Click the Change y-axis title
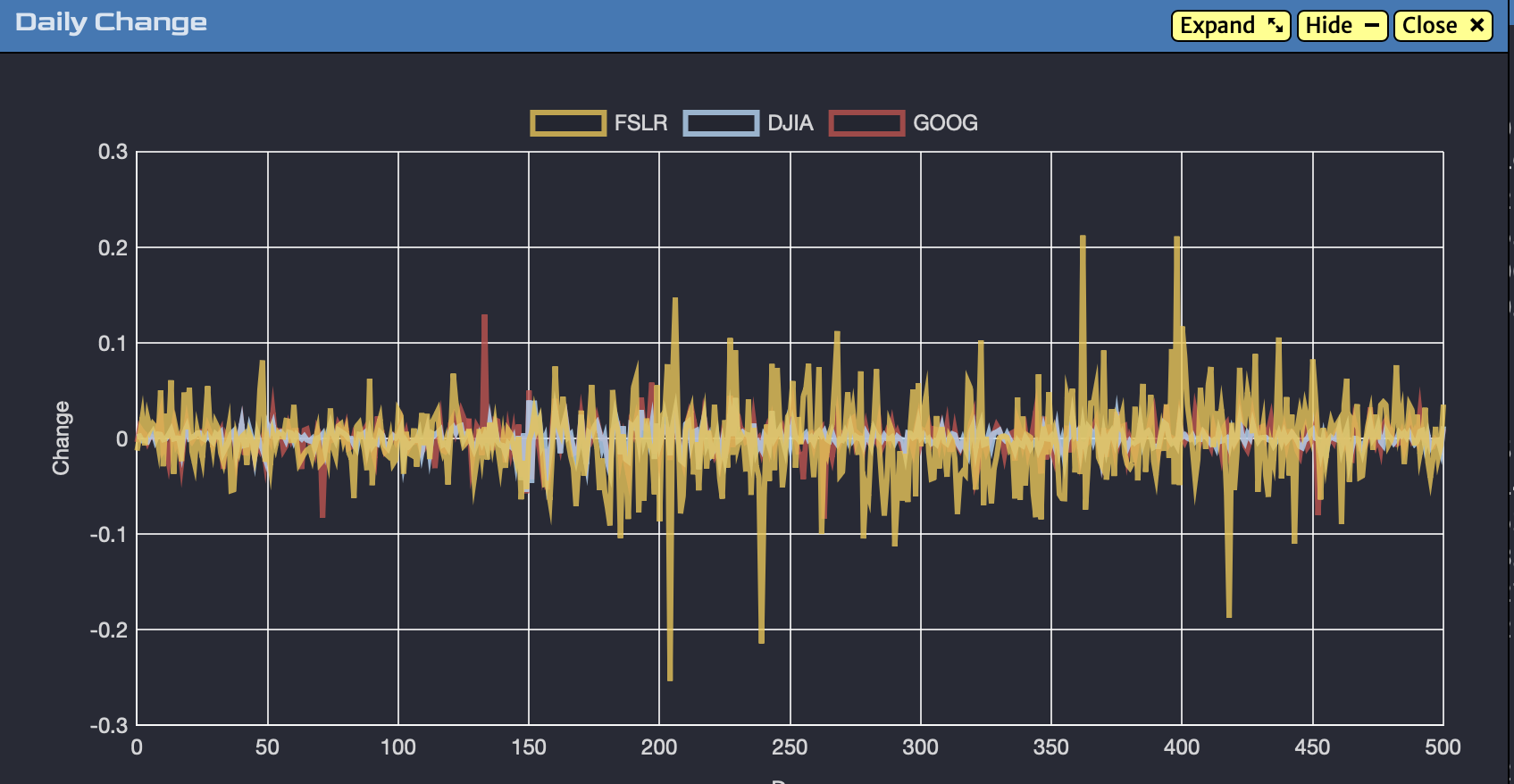The image size is (1514, 784). [x=61, y=438]
